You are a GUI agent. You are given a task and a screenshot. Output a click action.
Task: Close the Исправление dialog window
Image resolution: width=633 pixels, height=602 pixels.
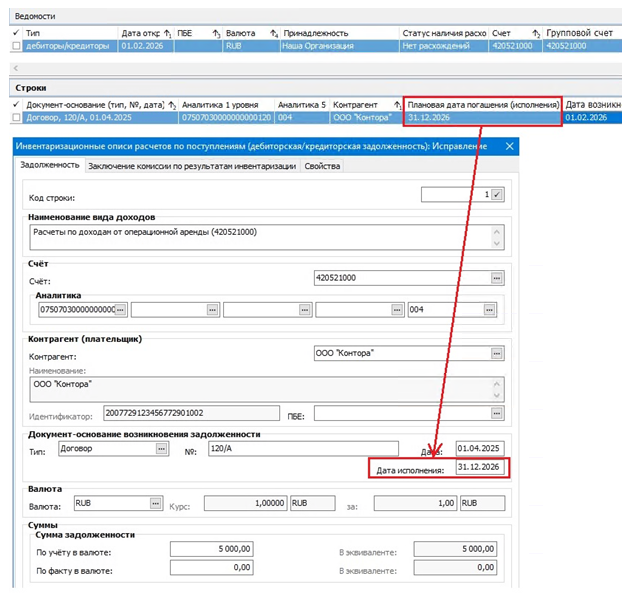click(x=510, y=147)
